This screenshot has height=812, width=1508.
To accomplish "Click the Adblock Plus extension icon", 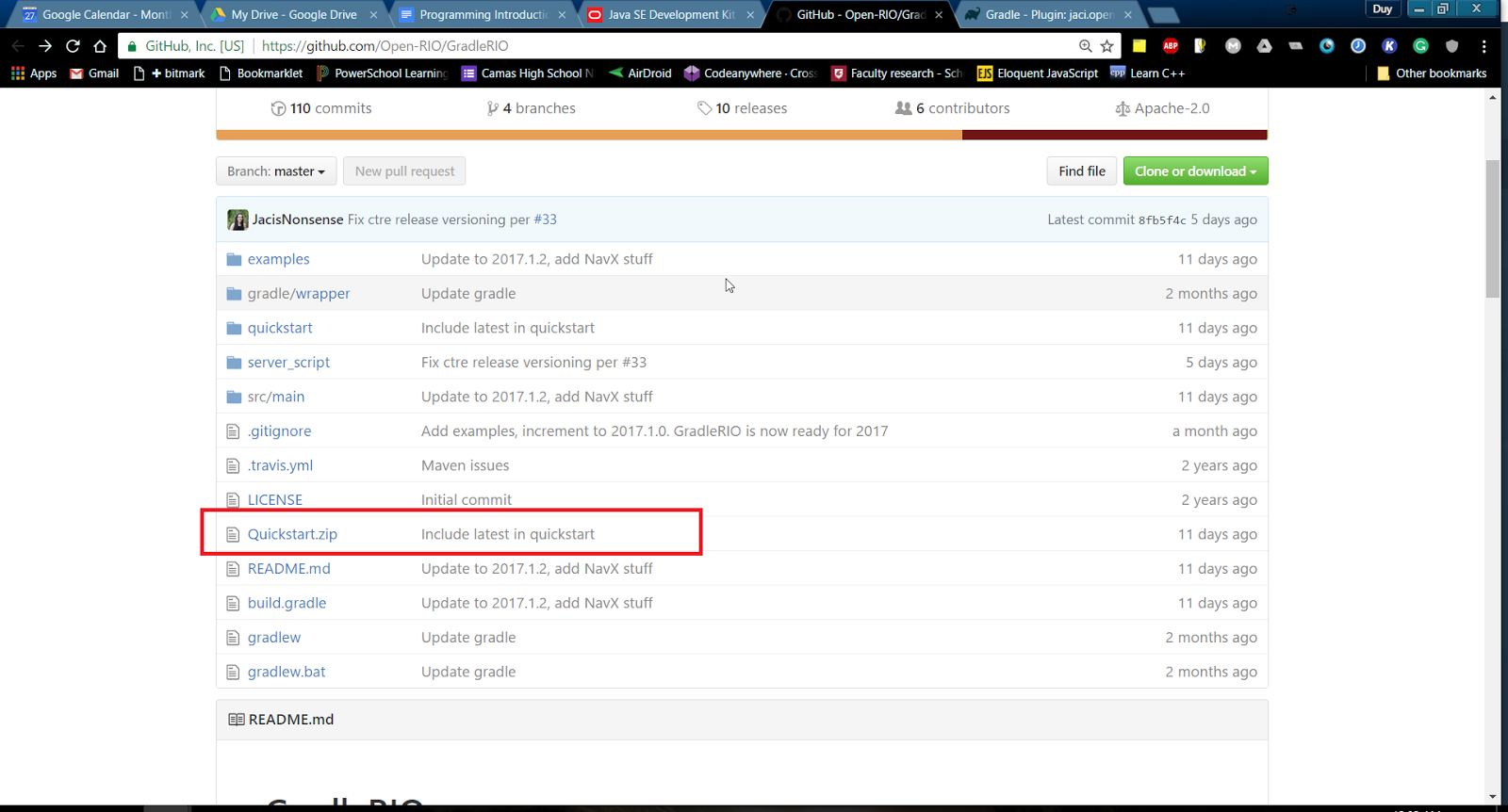I will tap(1171, 45).
